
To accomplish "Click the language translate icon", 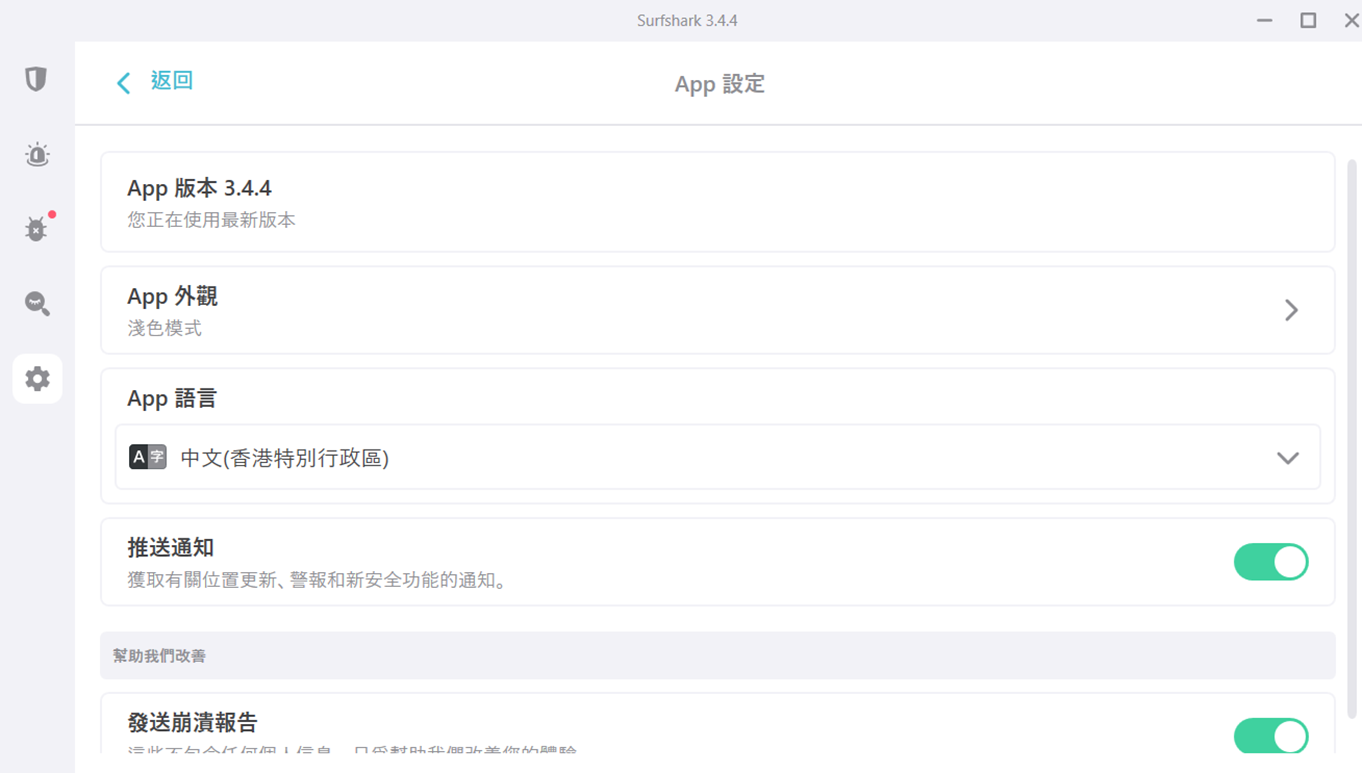I will [x=147, y=458].
